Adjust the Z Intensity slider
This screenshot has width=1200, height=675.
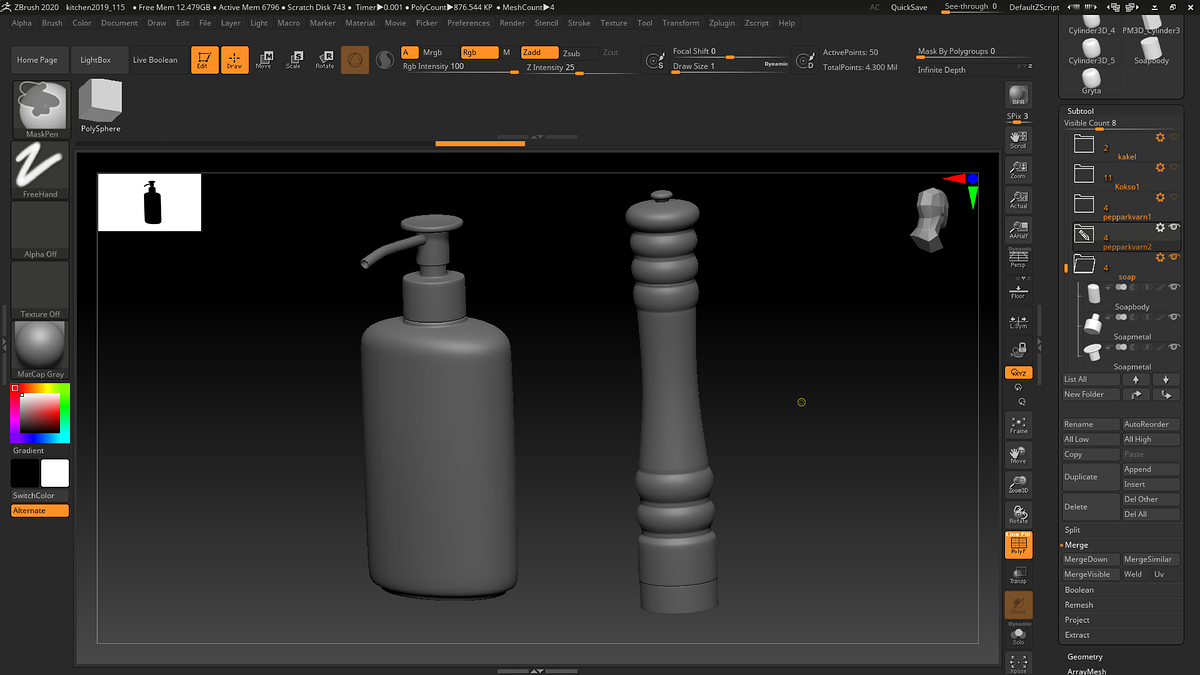[x=580, y=68]
